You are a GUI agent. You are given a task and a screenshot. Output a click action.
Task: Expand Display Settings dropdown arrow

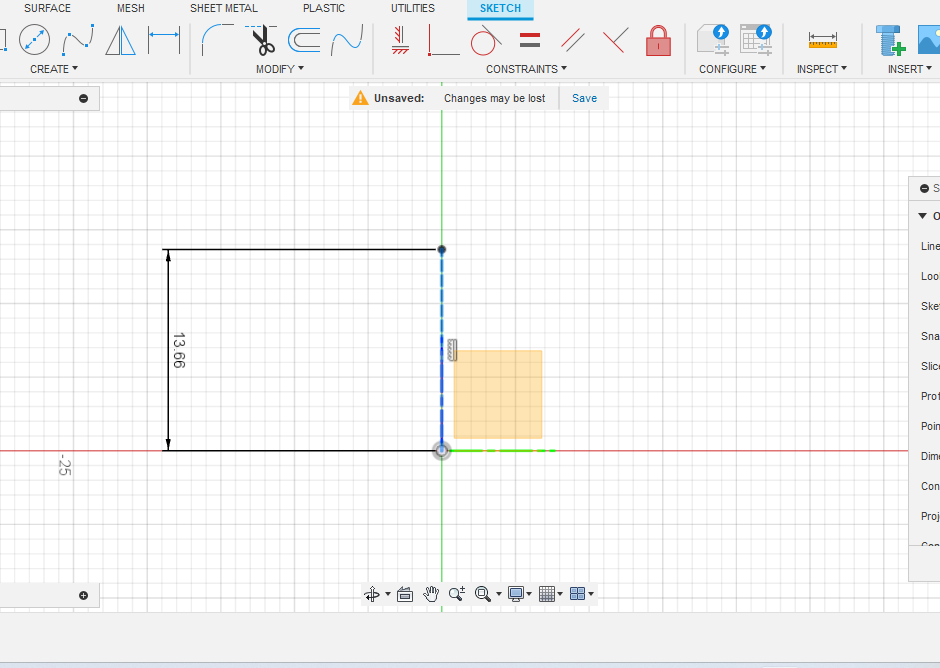click(x=529, y=594)
